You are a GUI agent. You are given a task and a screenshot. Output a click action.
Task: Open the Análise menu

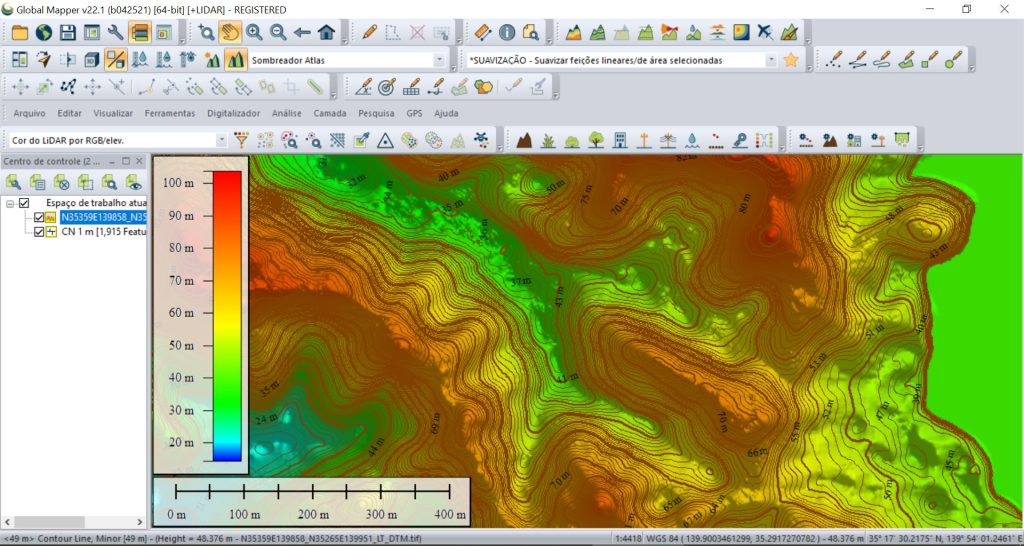pos(286,113)
